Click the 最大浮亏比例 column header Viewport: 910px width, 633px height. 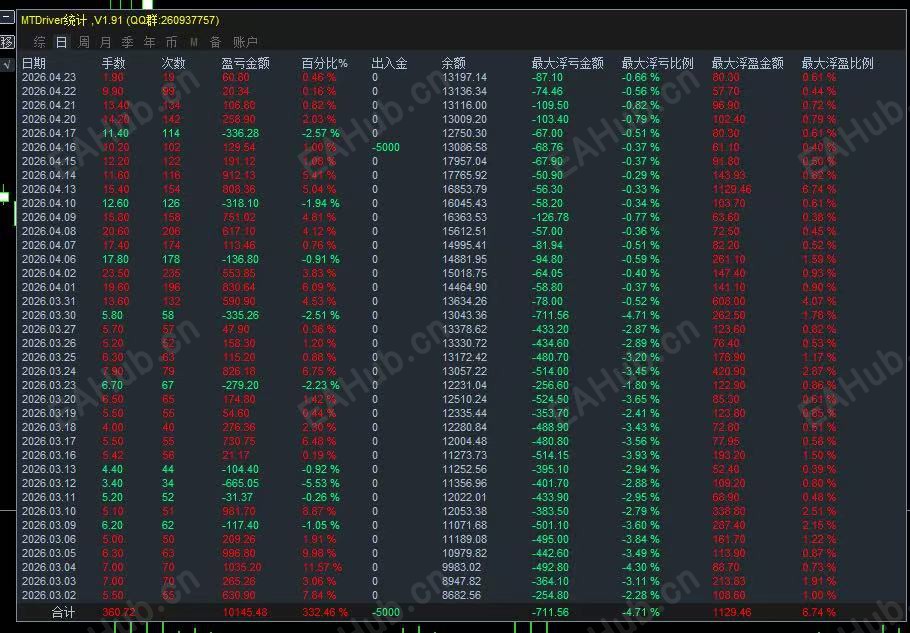click(x=658, y=63)
